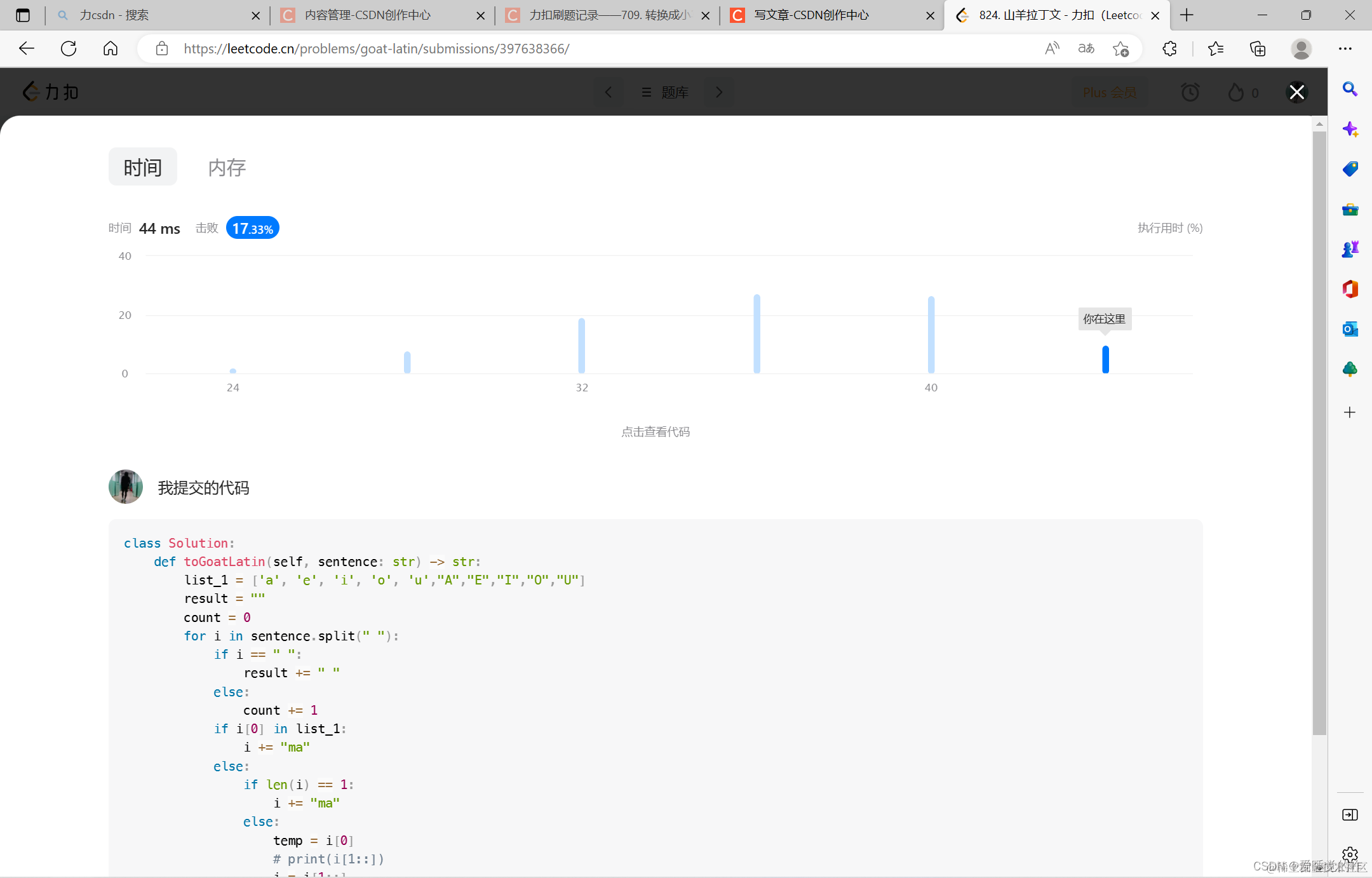Click 点击查看代码 text under chart
This screenshot has width=1372, height=878.
point(655,432)
